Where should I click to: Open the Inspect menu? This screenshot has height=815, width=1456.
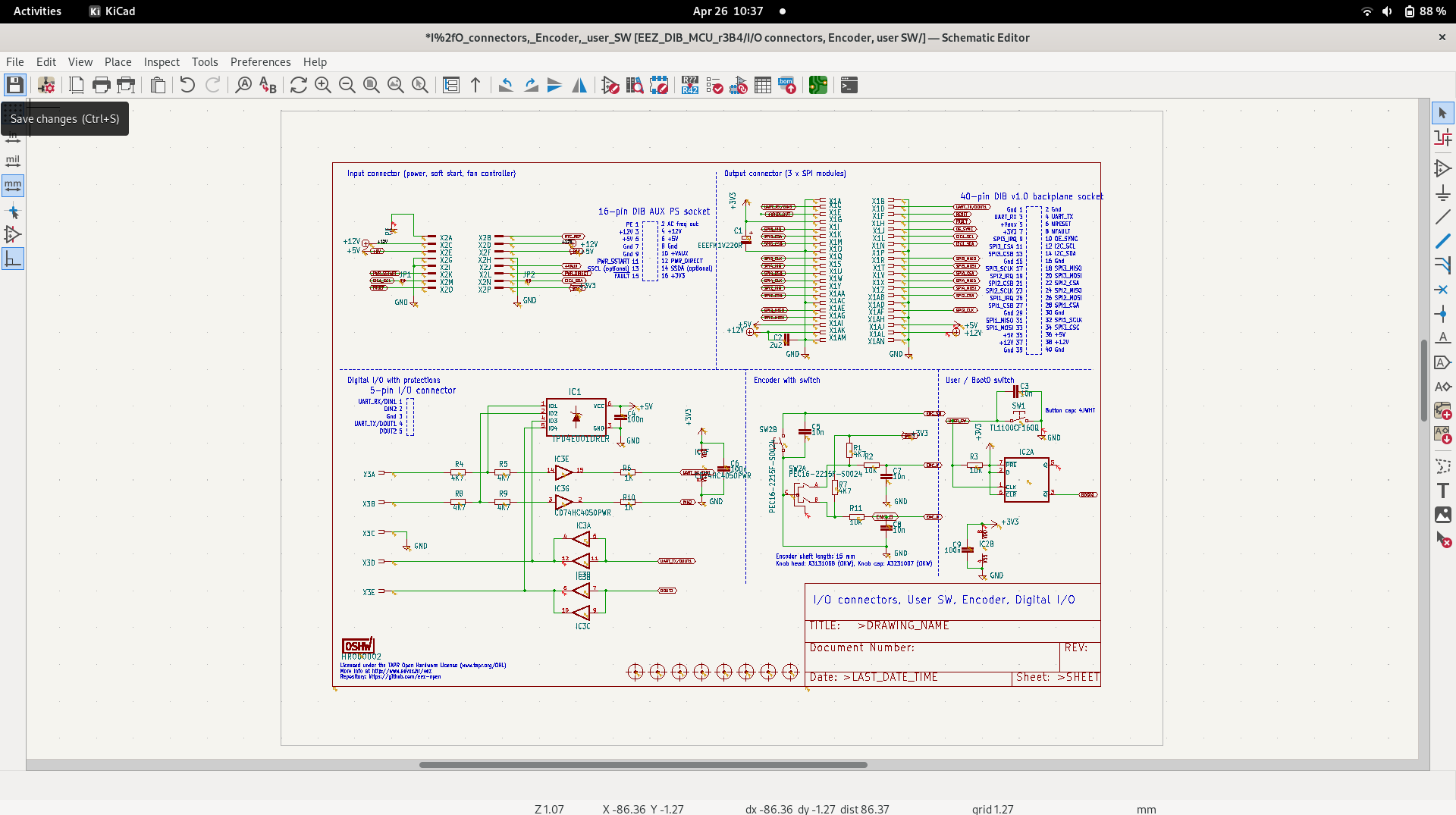point(162,62)
